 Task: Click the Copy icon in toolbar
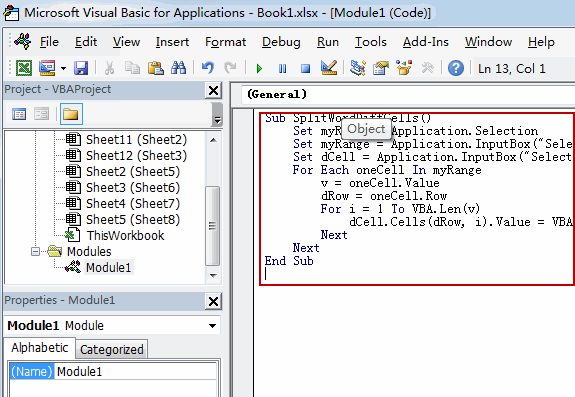[x=132, y=68]
